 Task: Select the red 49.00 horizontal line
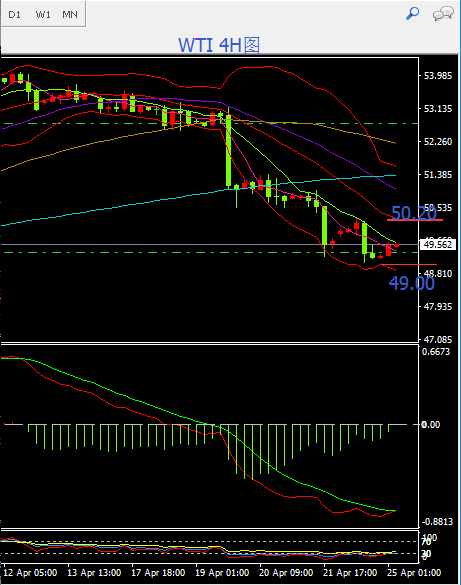408,265
